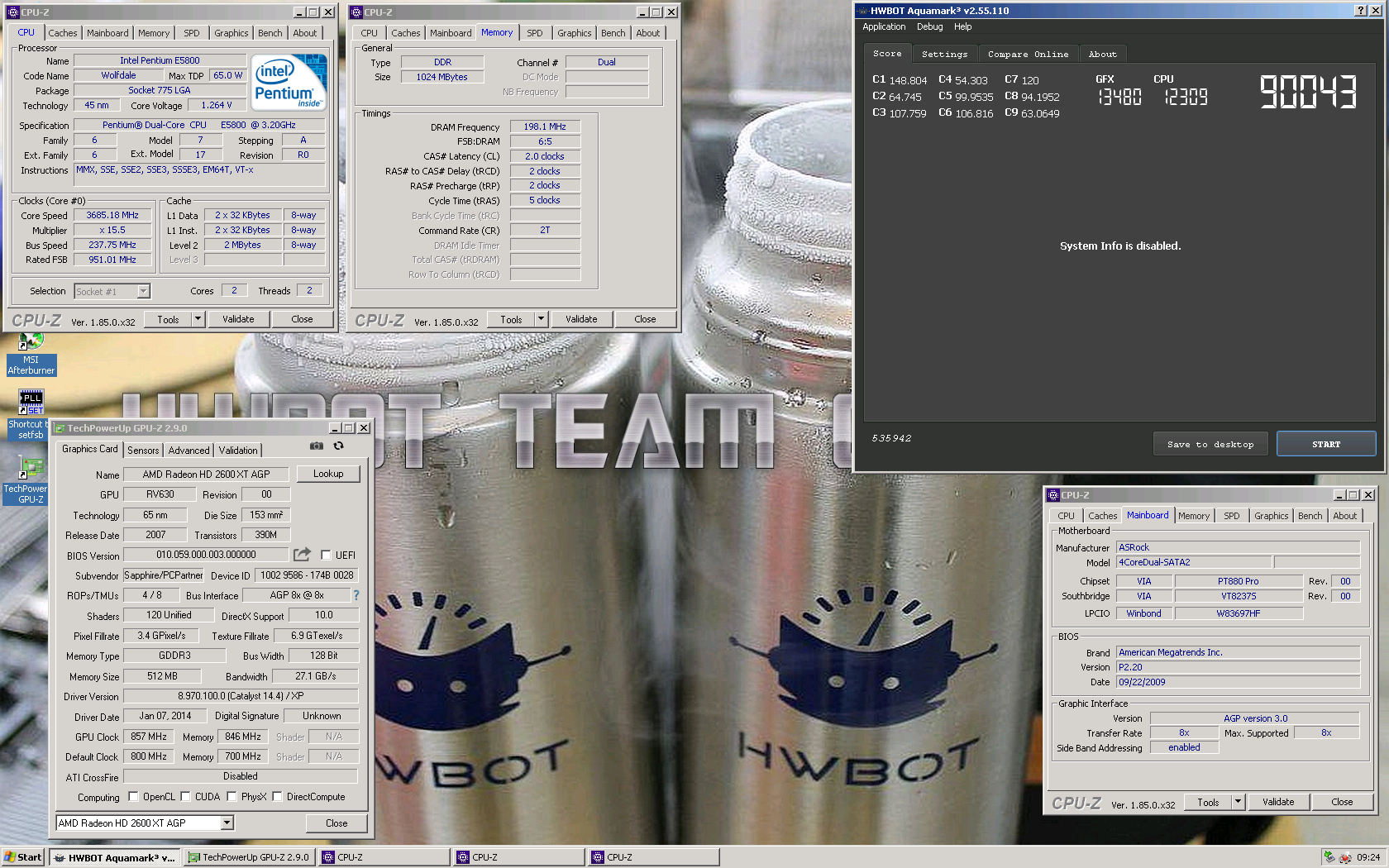
Task: Click Validate in the CPU-Z Mainboard window
Action: click(1278, 802)
